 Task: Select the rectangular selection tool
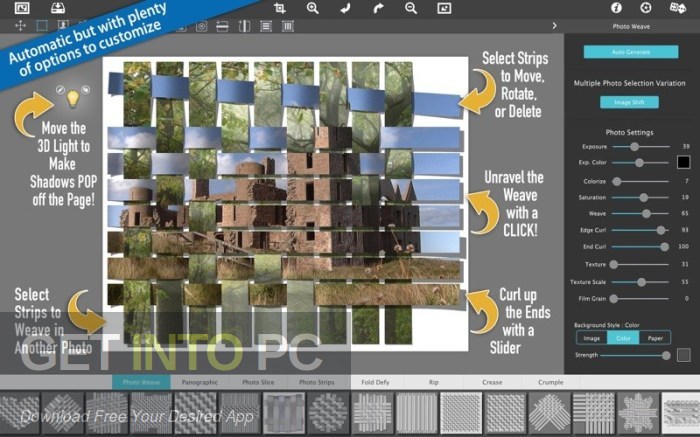pos(42,25)
